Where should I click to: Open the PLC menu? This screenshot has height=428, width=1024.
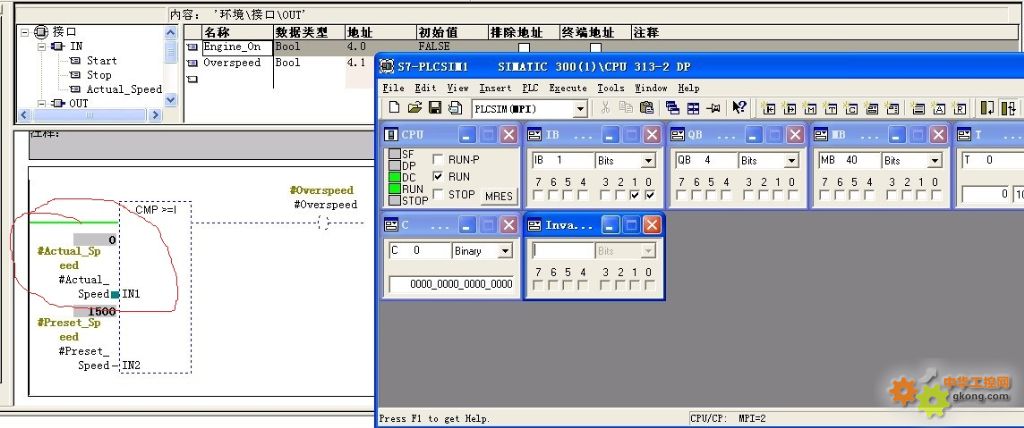(x=530, y=88)
